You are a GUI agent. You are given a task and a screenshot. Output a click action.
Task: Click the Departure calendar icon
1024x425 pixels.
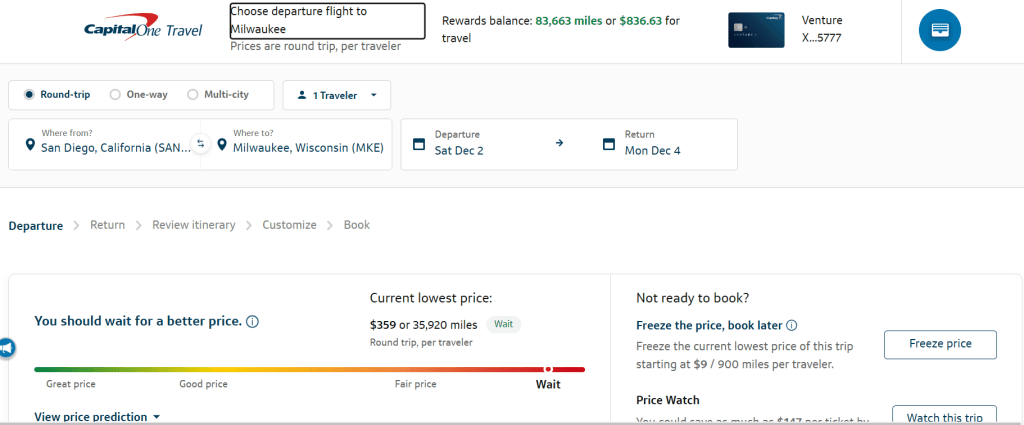(419, 144)
